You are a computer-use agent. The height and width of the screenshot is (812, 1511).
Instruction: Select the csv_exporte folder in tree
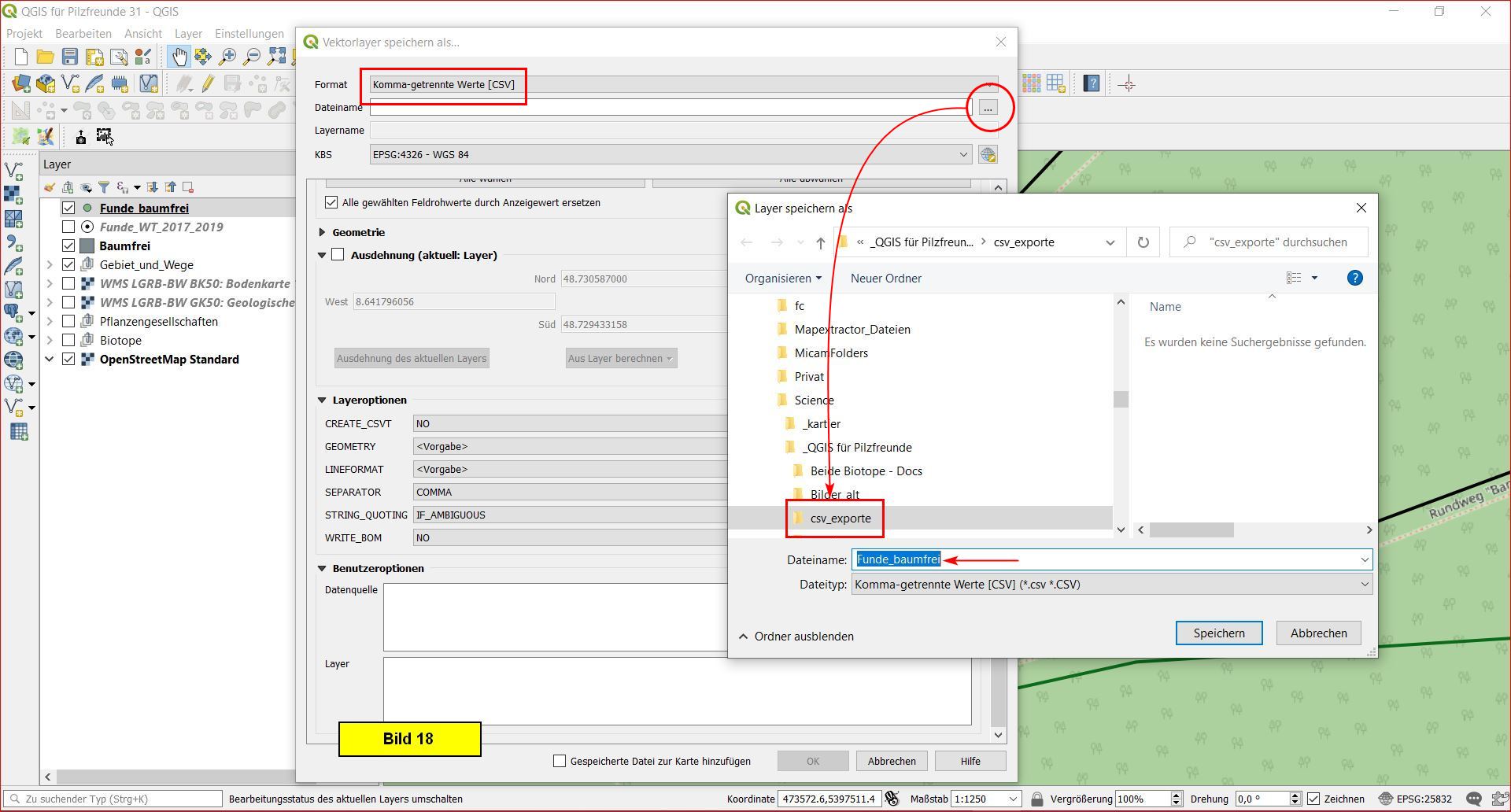point(840,519)
